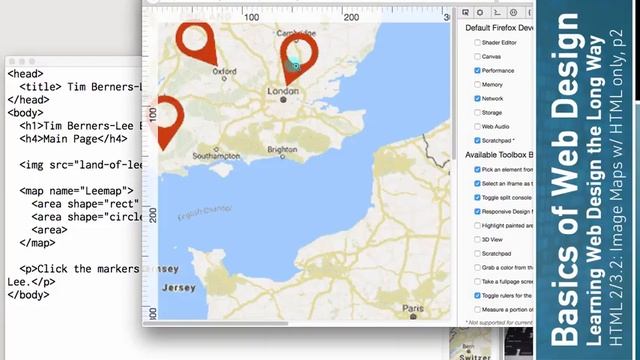Enable the Storage tool checkbox
The width and height of the screenshot is (640, 360).
(x=477, y=112)
